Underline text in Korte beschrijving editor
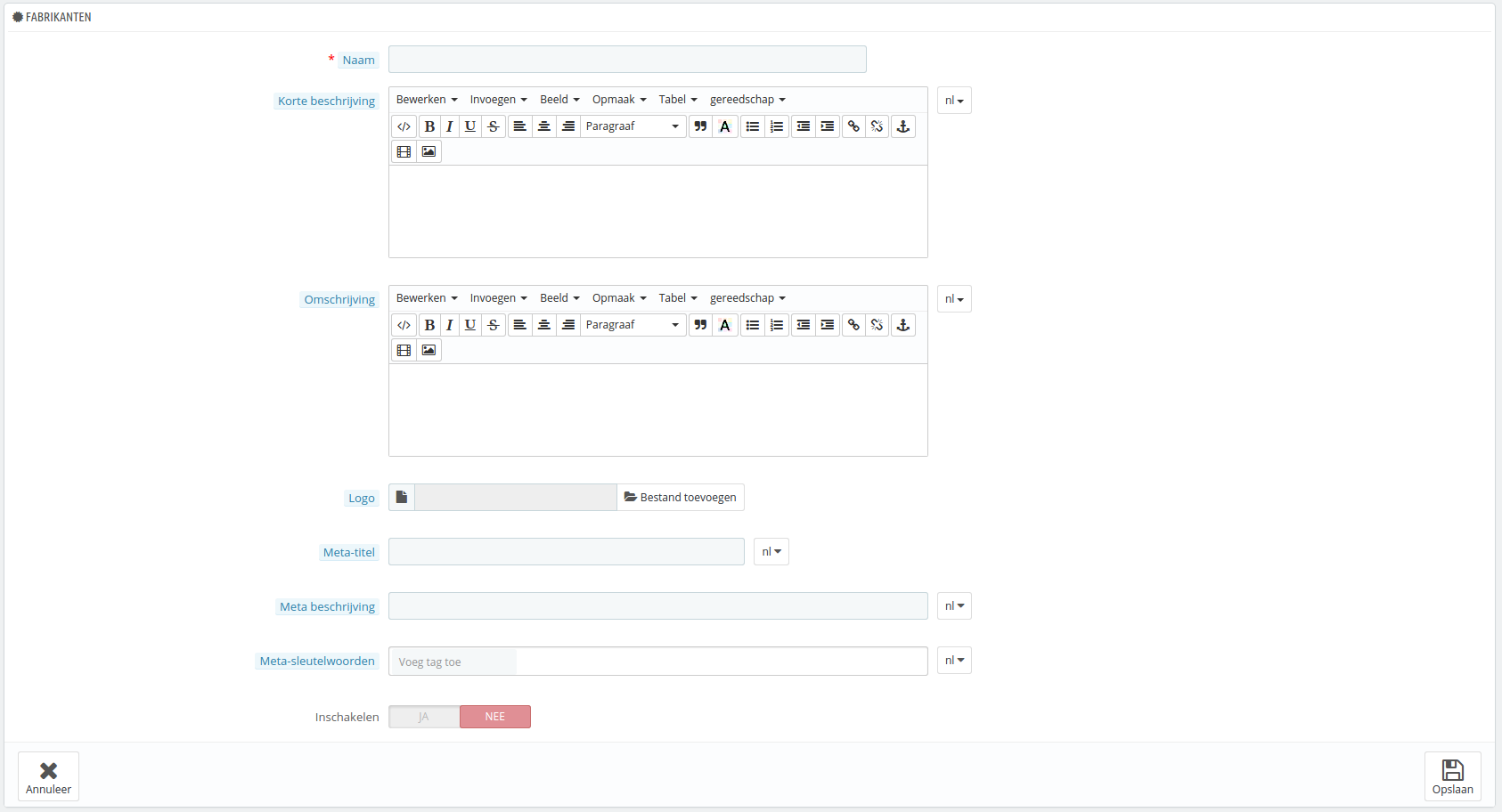 click(x=470, y=126)
